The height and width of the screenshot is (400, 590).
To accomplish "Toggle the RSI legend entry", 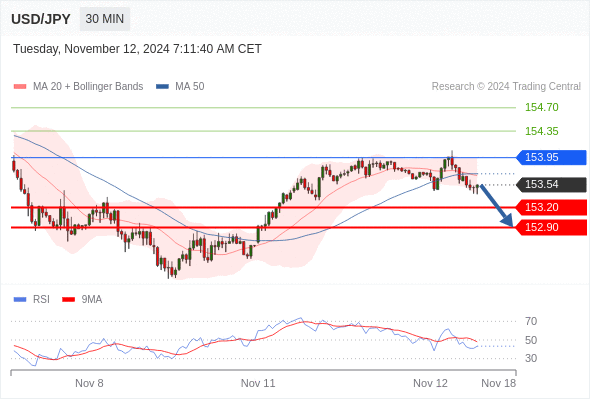I will (32, 300).
